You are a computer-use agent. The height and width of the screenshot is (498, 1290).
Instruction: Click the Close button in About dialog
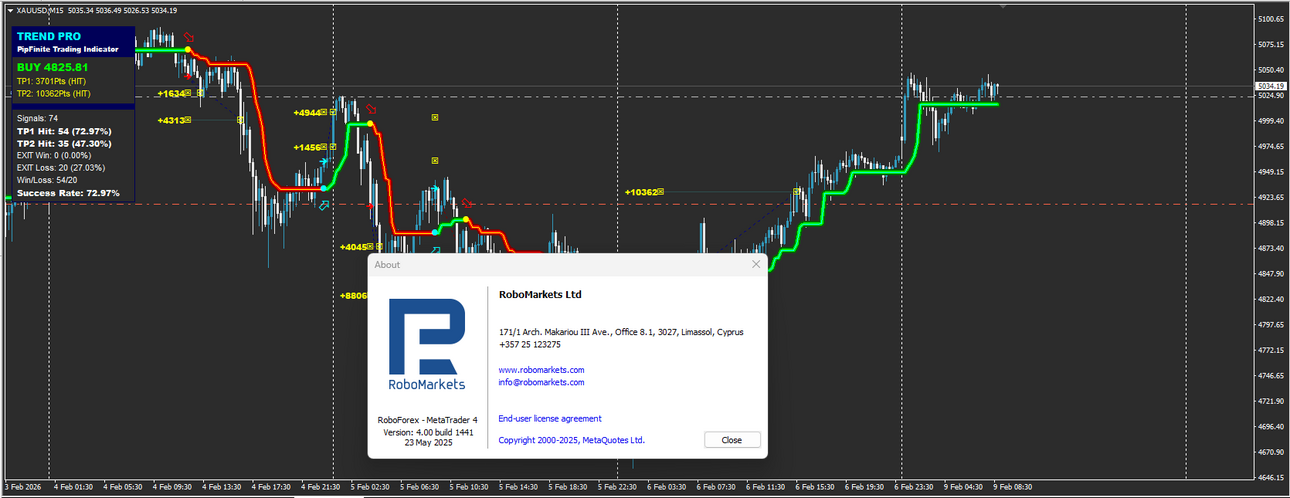click(x=732, y=440)
